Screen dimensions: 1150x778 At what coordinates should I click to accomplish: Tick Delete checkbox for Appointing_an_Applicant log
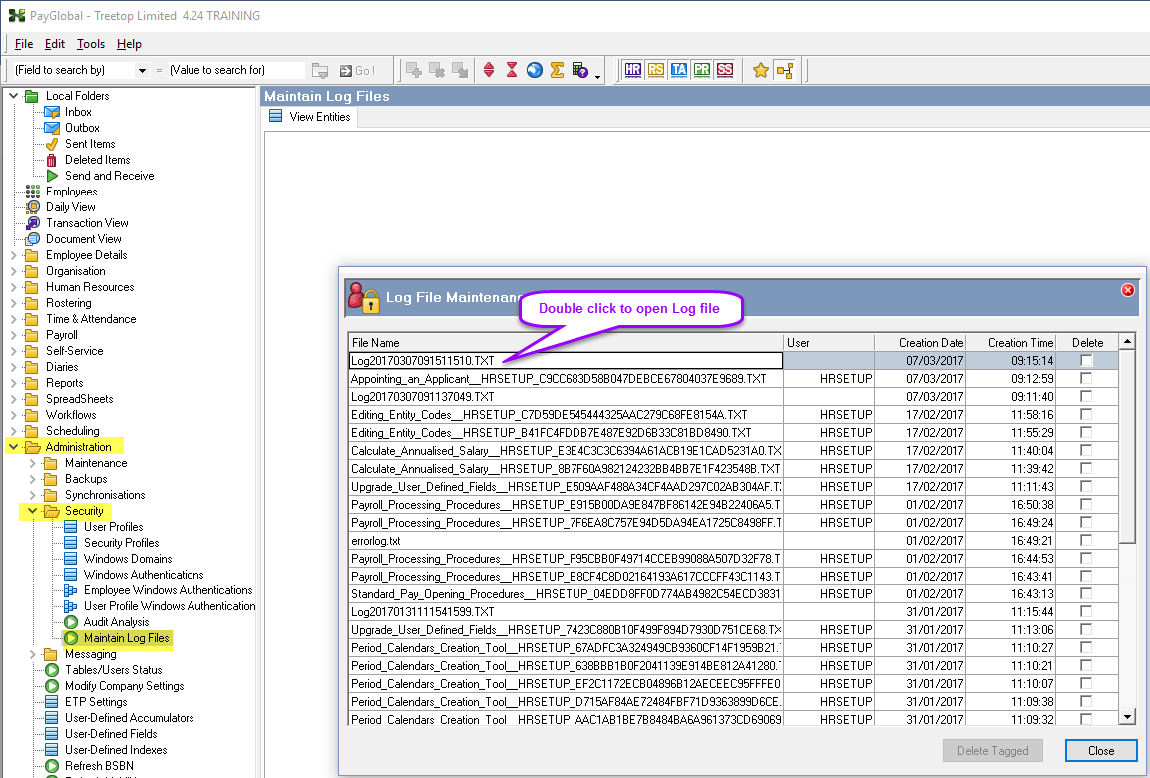point(1086,378)
